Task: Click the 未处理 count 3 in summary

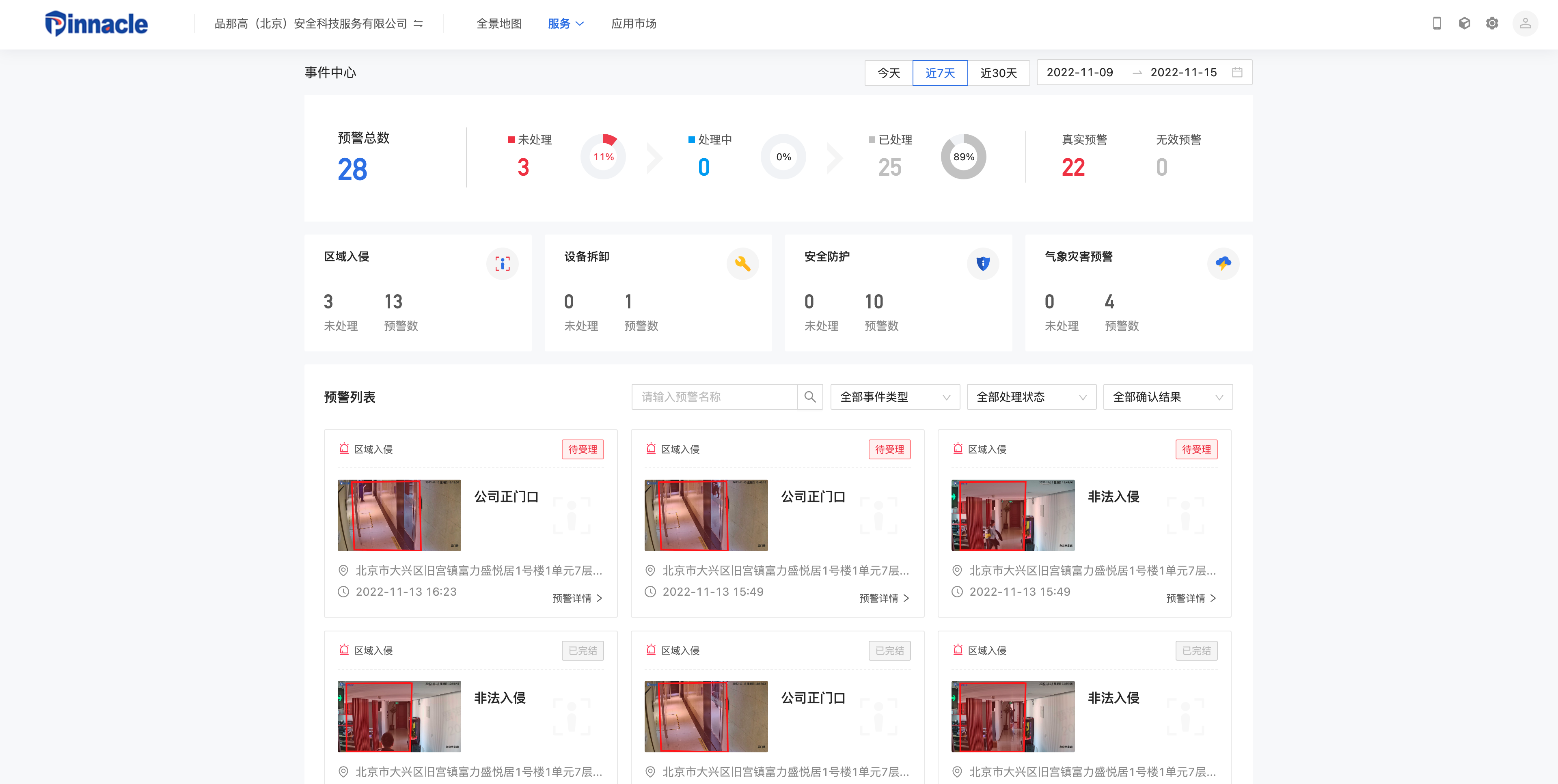Action: (x=523, y=168)
